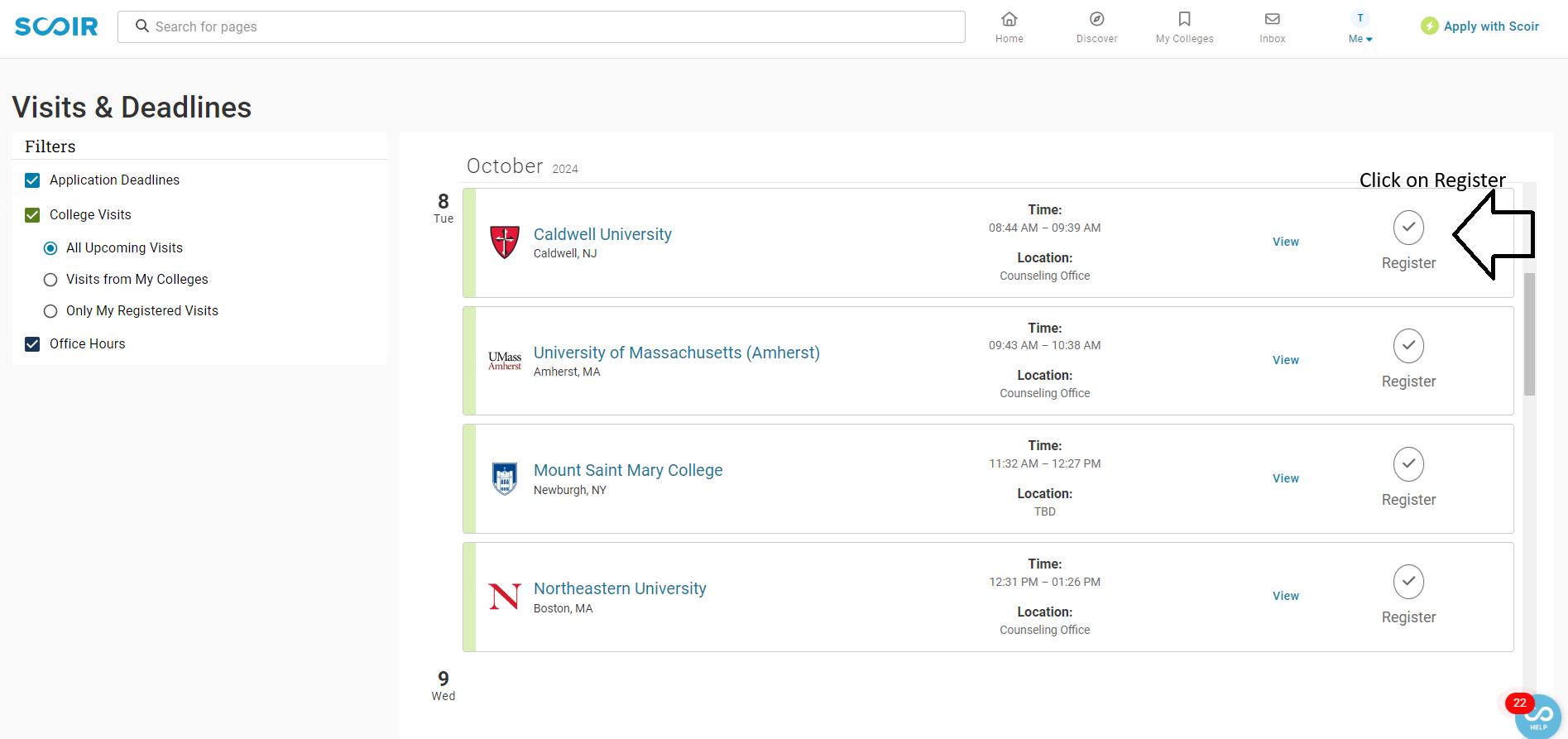Viewport: 1568px width, 739px height.
Task: Open Apply with Scoir link
Action: coord(1491,26)
